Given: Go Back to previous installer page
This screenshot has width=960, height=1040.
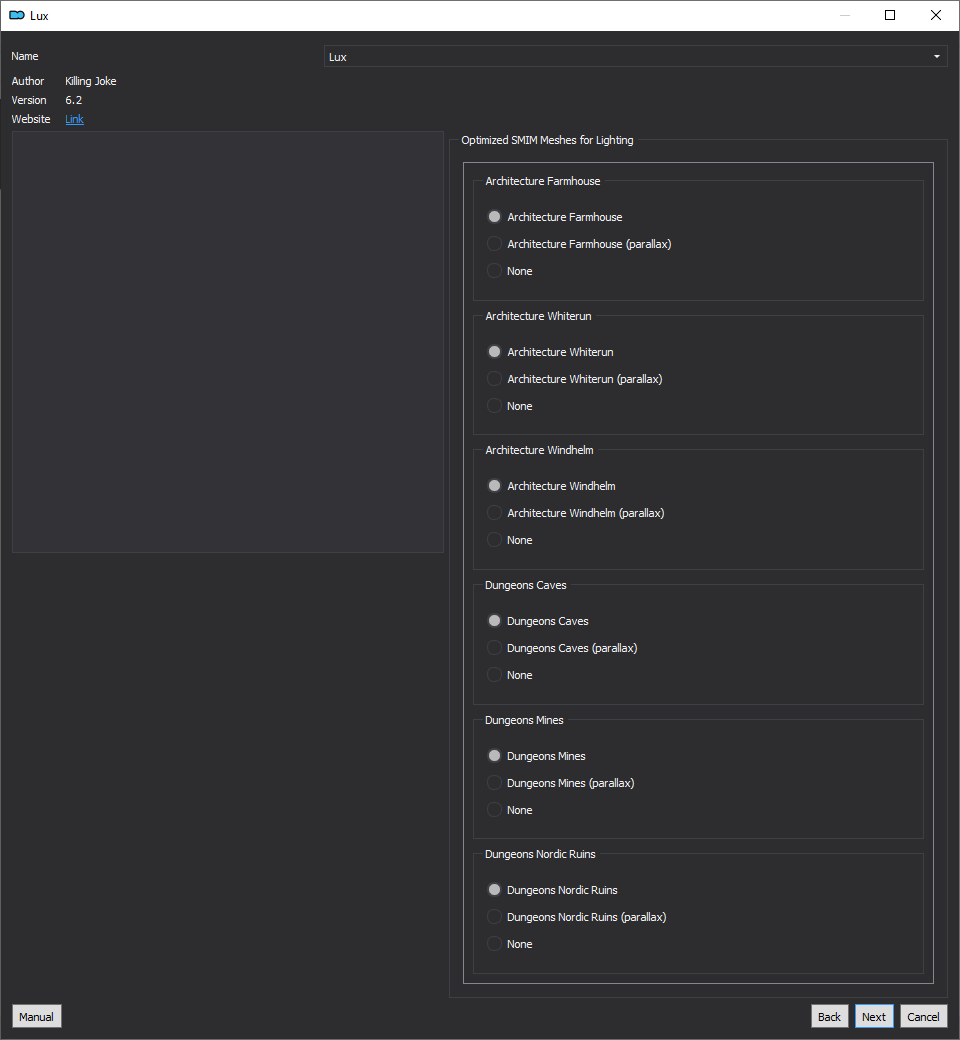Looking at the screenshot, I should coord(829,1016).
